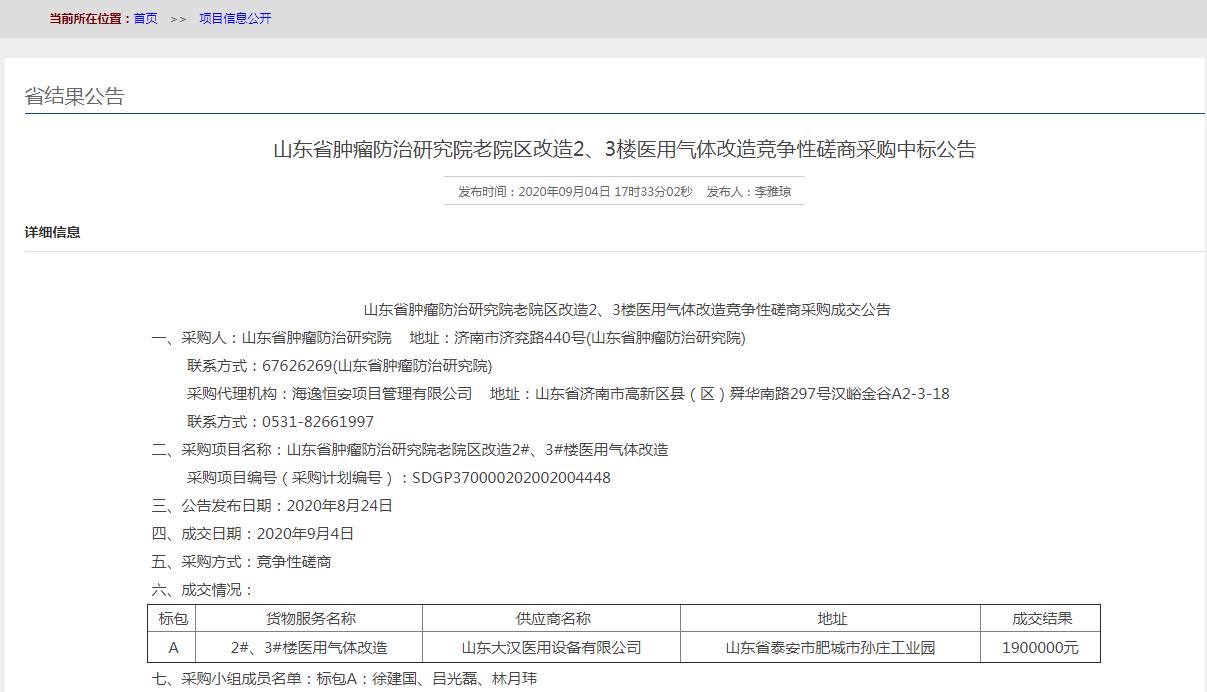The height and width of the screenshot is (692, 1207).
Task: Open the 项目信息公开 breadcrumb link
Action: tap(235, 18)
